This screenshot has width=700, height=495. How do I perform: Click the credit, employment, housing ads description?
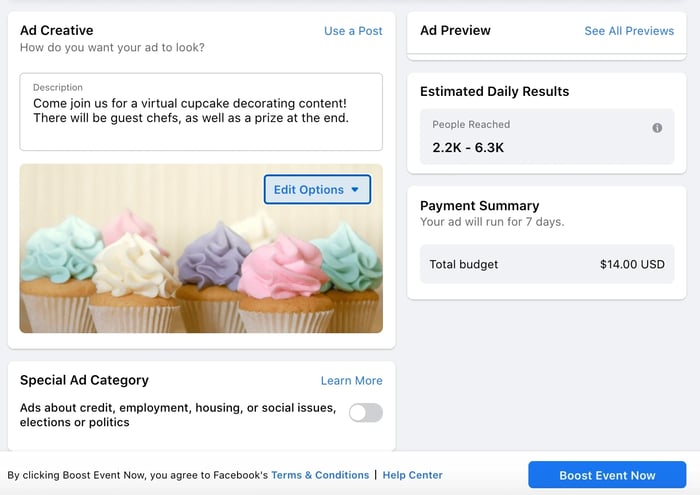coord(178,415)
